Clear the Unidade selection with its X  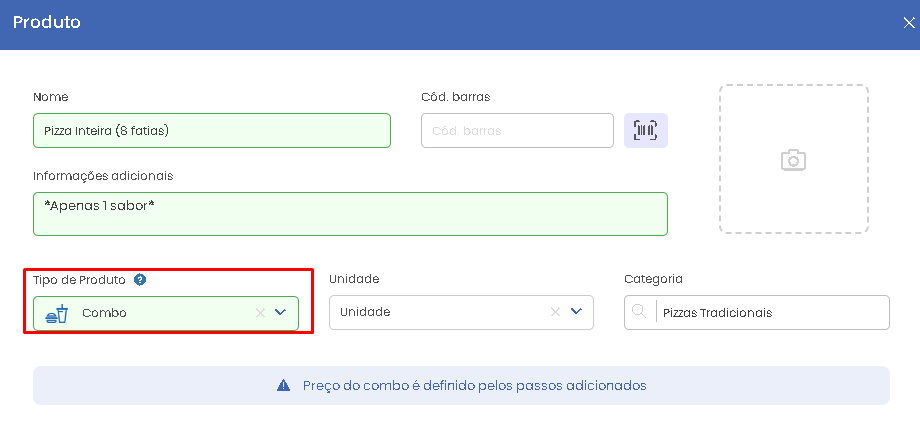coord(555,312)
